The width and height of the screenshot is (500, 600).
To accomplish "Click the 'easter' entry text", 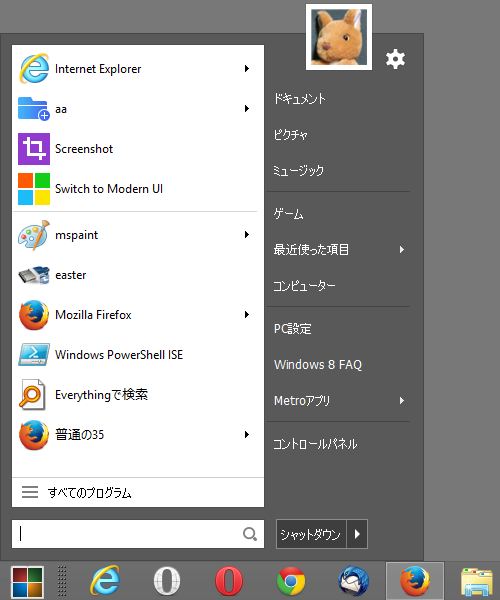I will [x=71, y=275].
